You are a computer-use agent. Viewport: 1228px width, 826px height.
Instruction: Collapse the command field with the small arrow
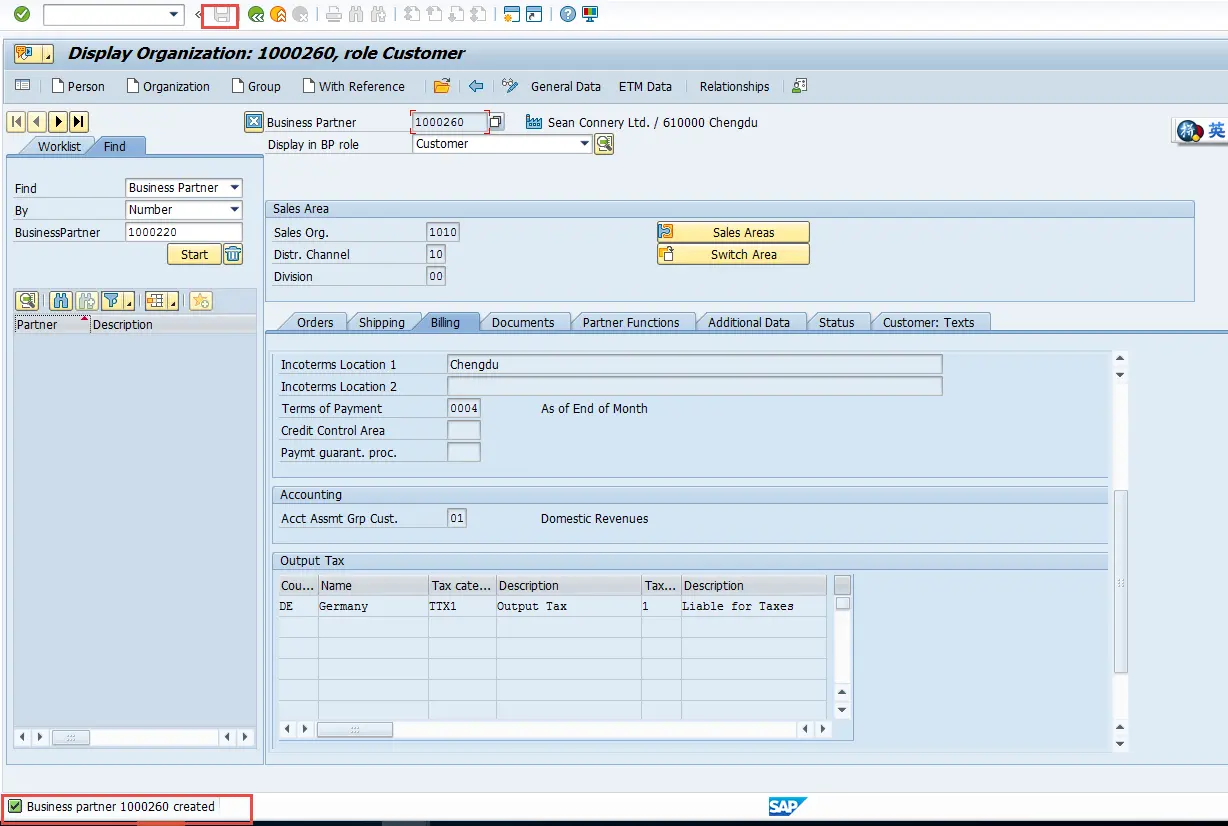[x=197, y=14]
